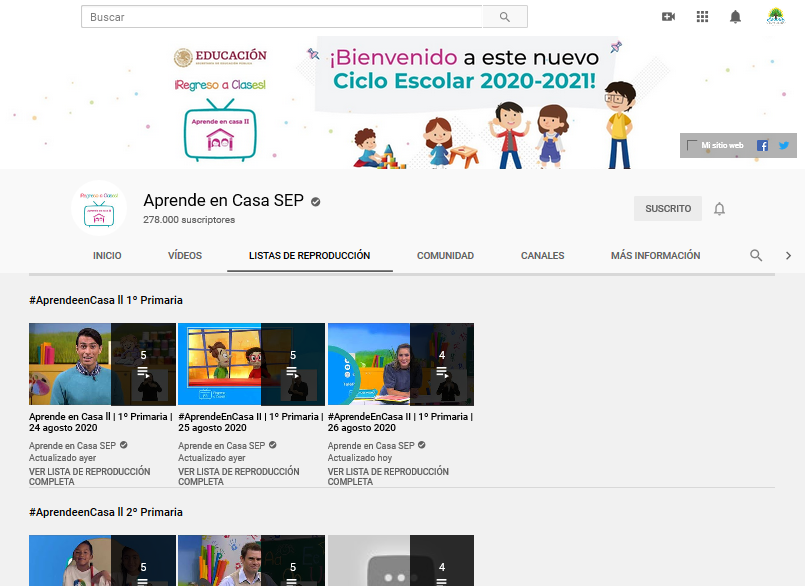This screenshot has height=586, width=805.
Task: Click the search magnifier button
Action: (505, 17)
